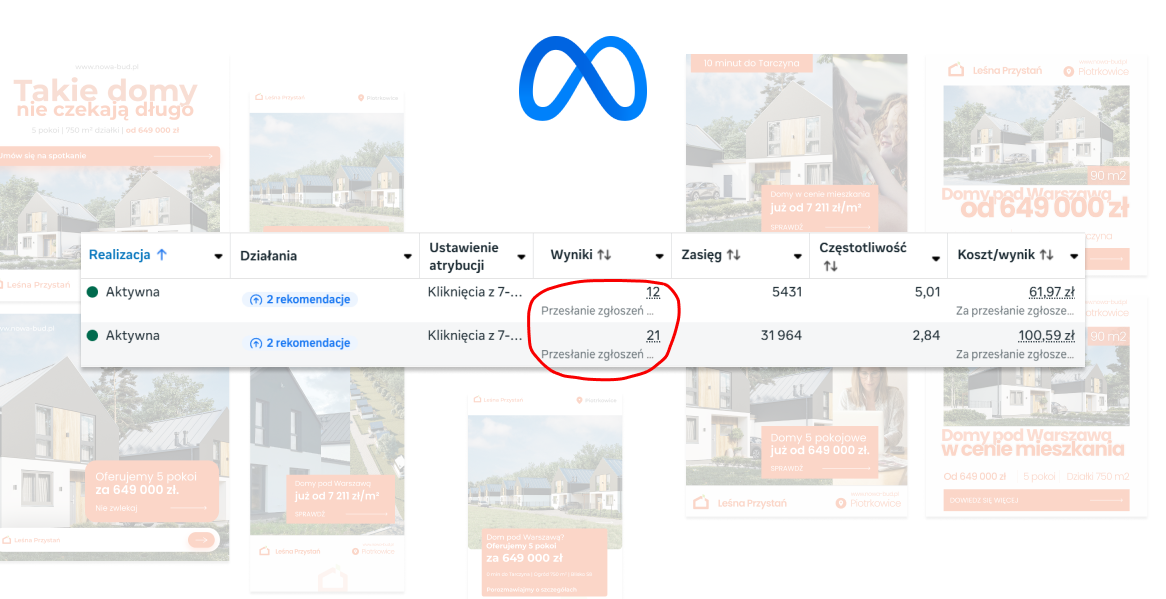
Task: Click the green status dot beside second Aktywna row
Action: pos(94,335)
